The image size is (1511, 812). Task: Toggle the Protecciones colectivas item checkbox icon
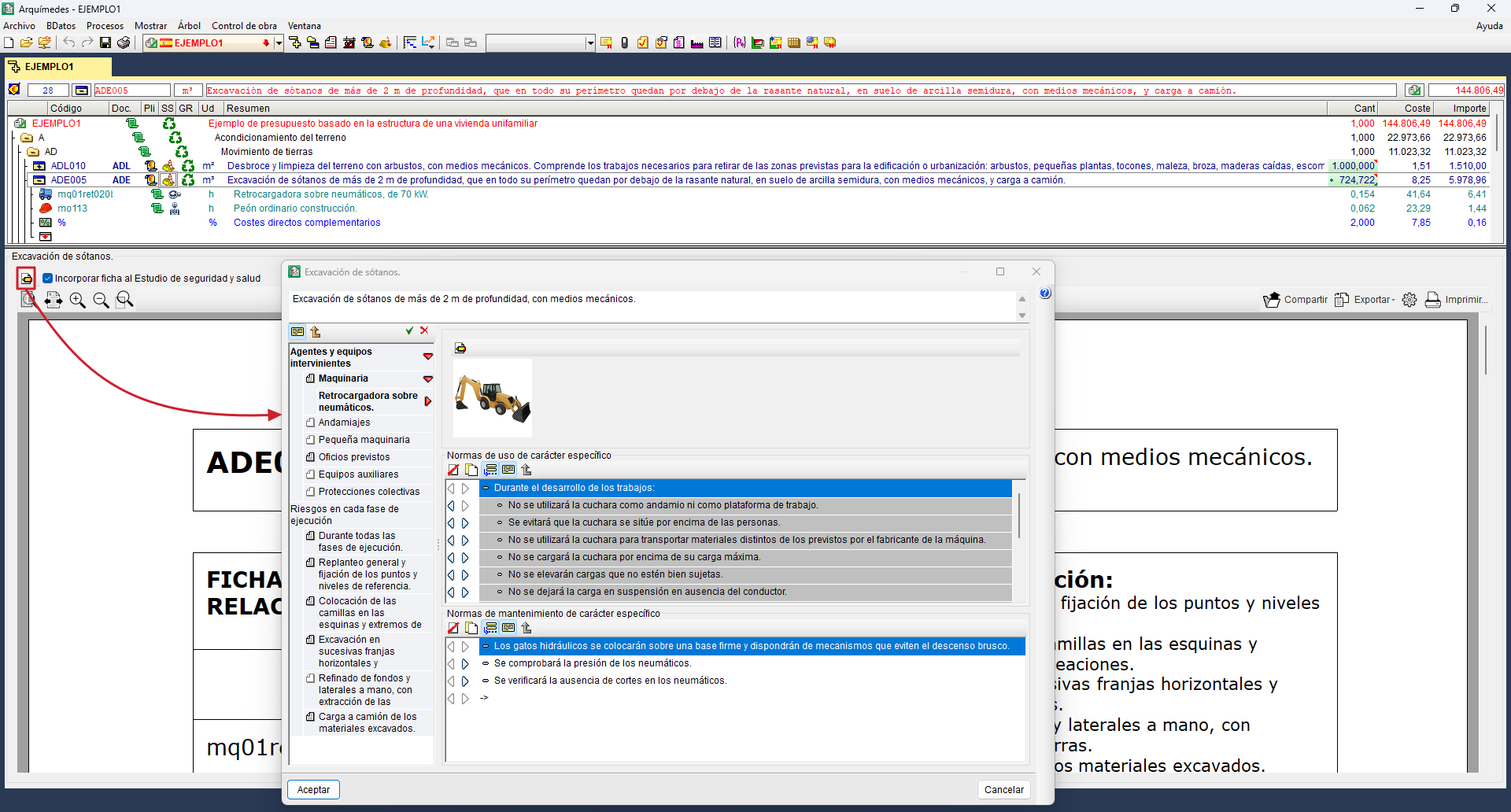pos(310,492)
